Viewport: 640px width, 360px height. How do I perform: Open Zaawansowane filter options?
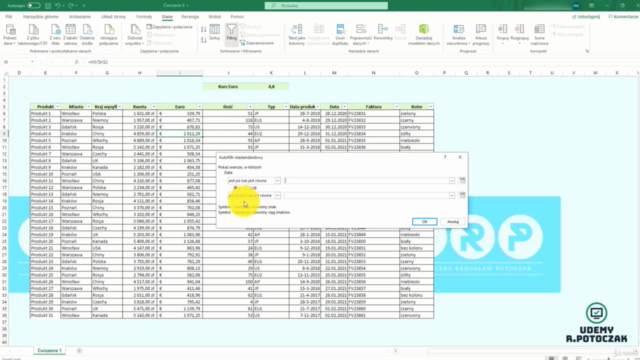[257, 43]
